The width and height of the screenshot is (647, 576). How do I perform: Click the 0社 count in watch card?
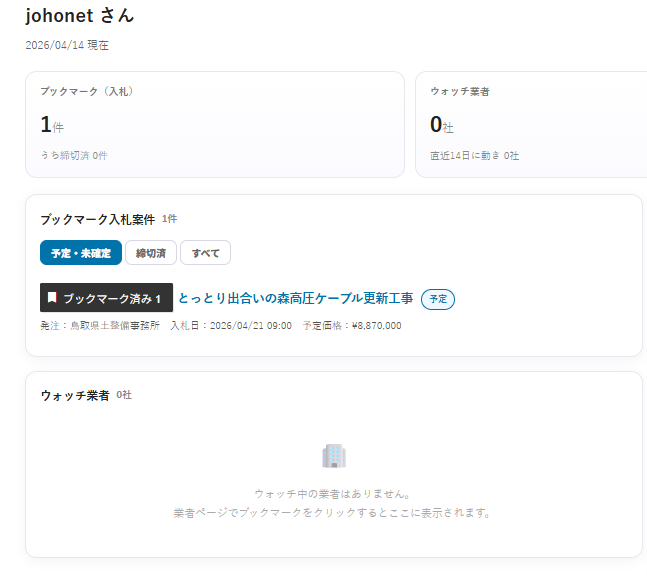pos(441,125)
